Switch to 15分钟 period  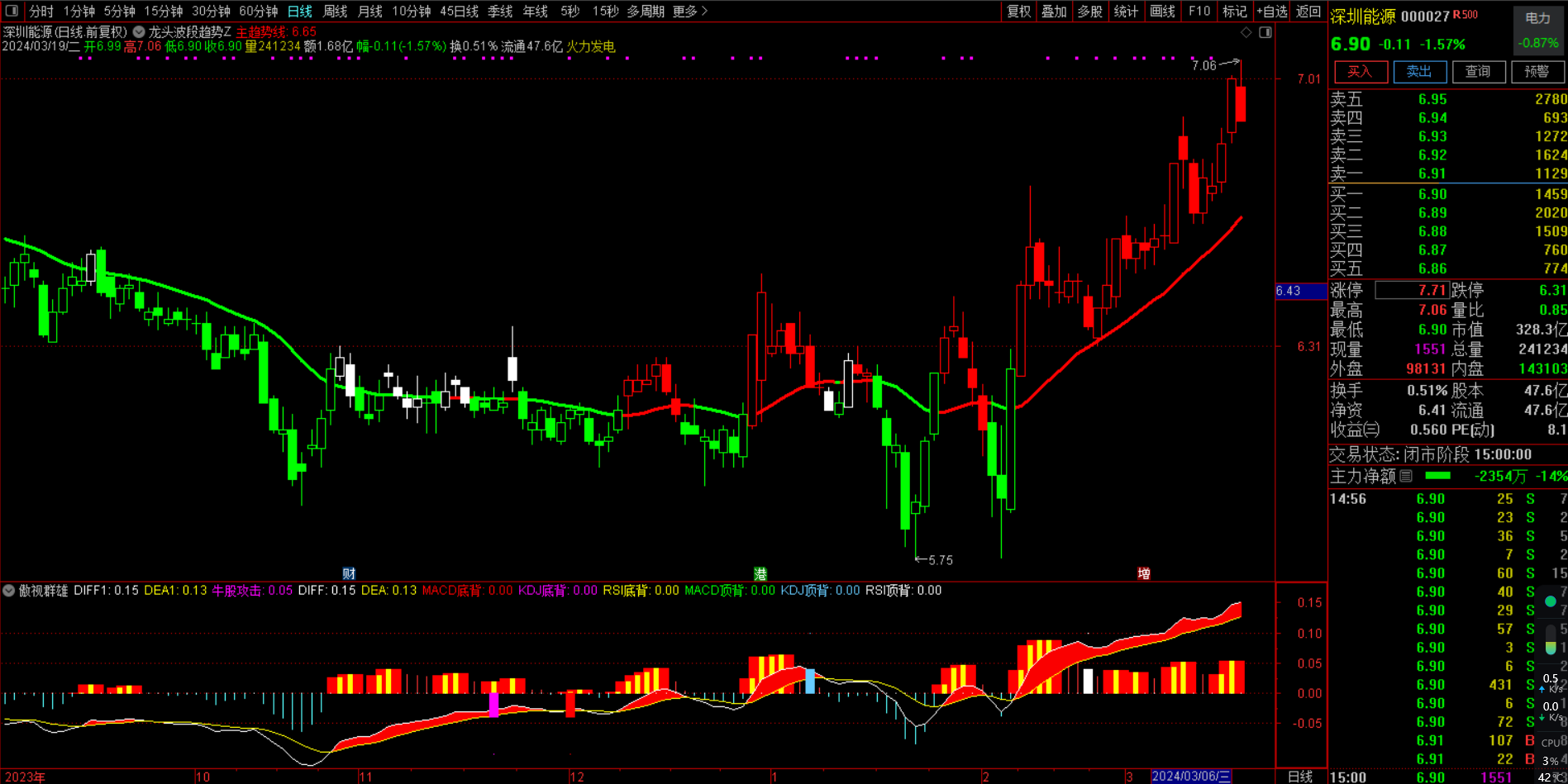164,11
